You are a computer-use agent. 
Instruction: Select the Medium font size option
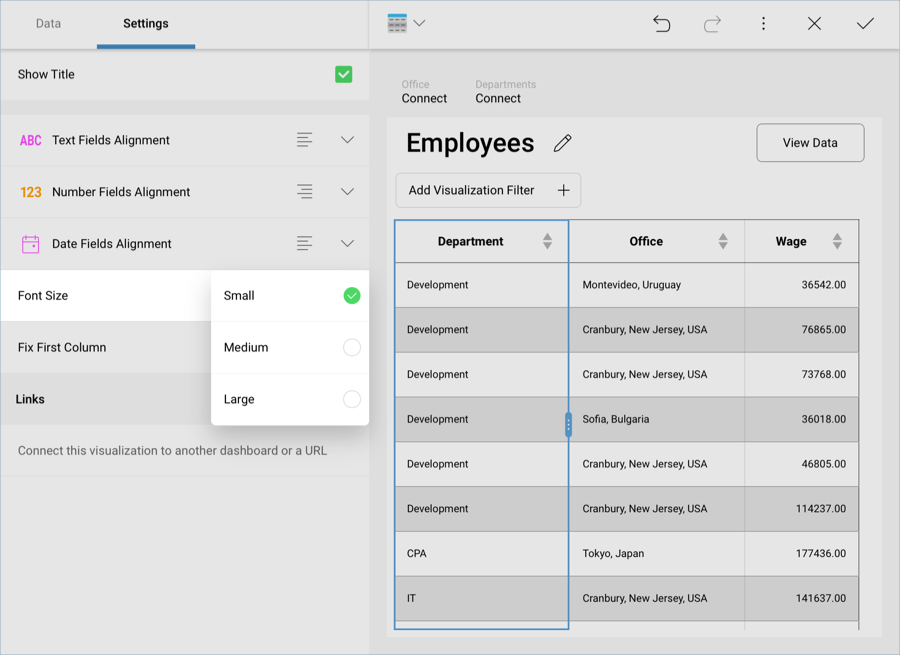(x=351, y=347)
